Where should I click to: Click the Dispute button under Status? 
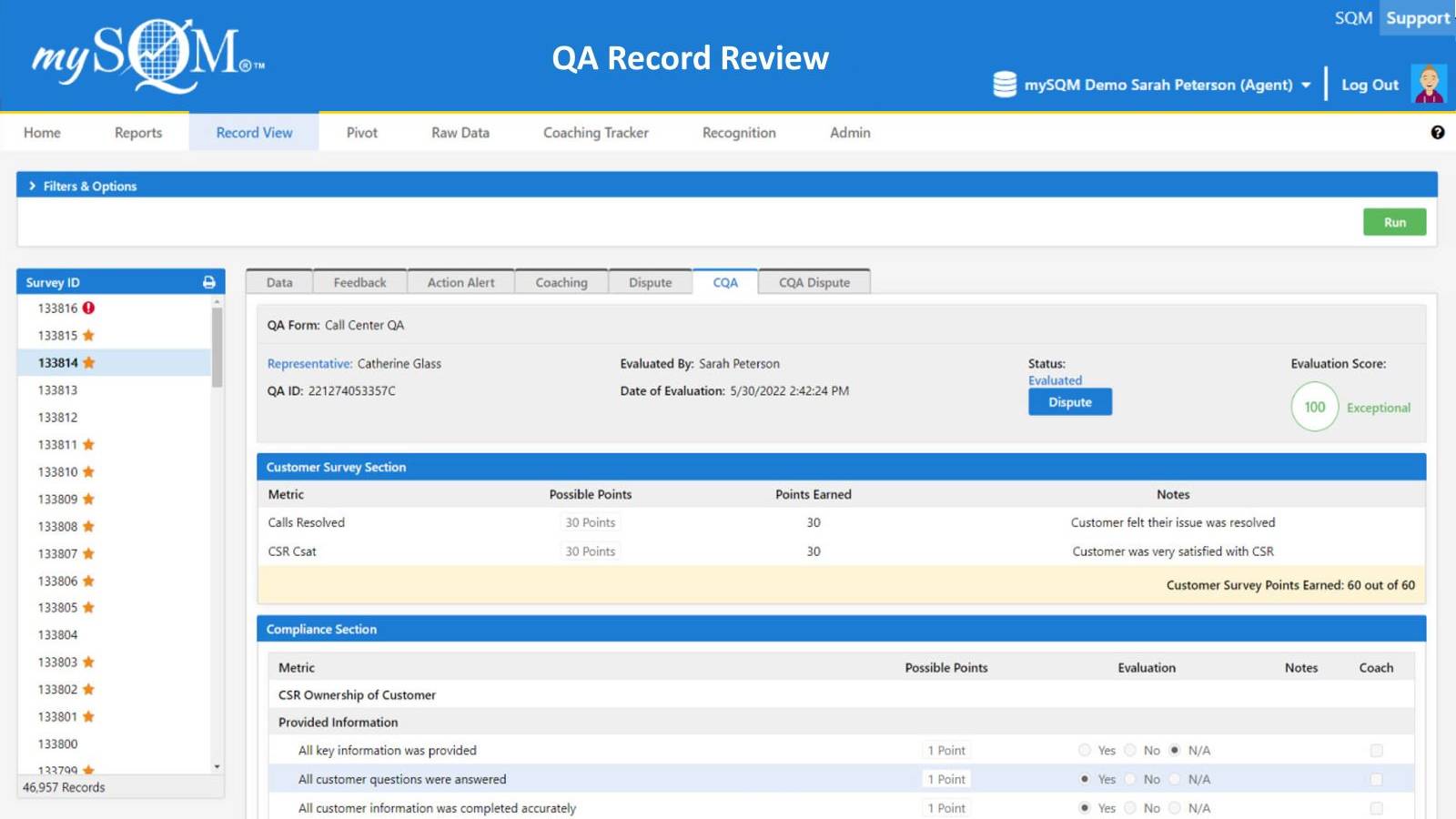coord(1069,401)
